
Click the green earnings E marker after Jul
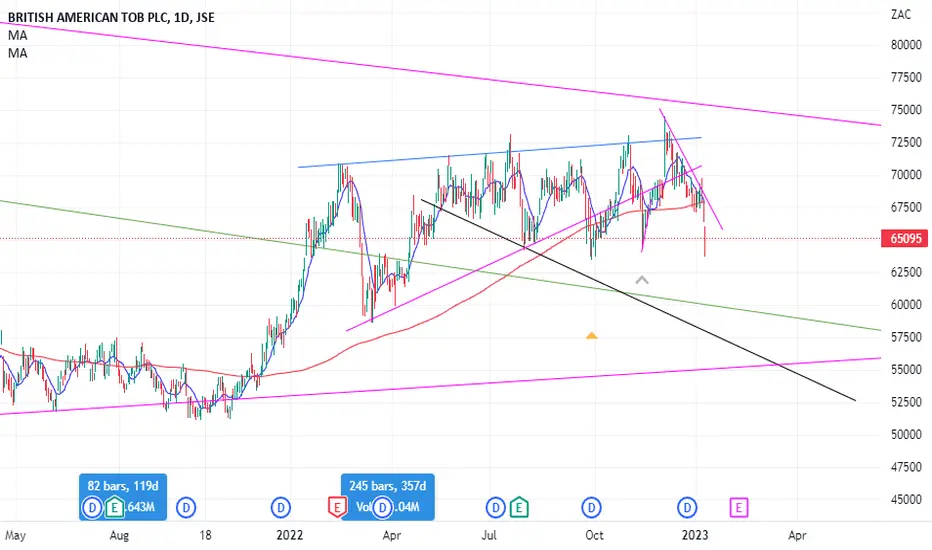point(519,508)
